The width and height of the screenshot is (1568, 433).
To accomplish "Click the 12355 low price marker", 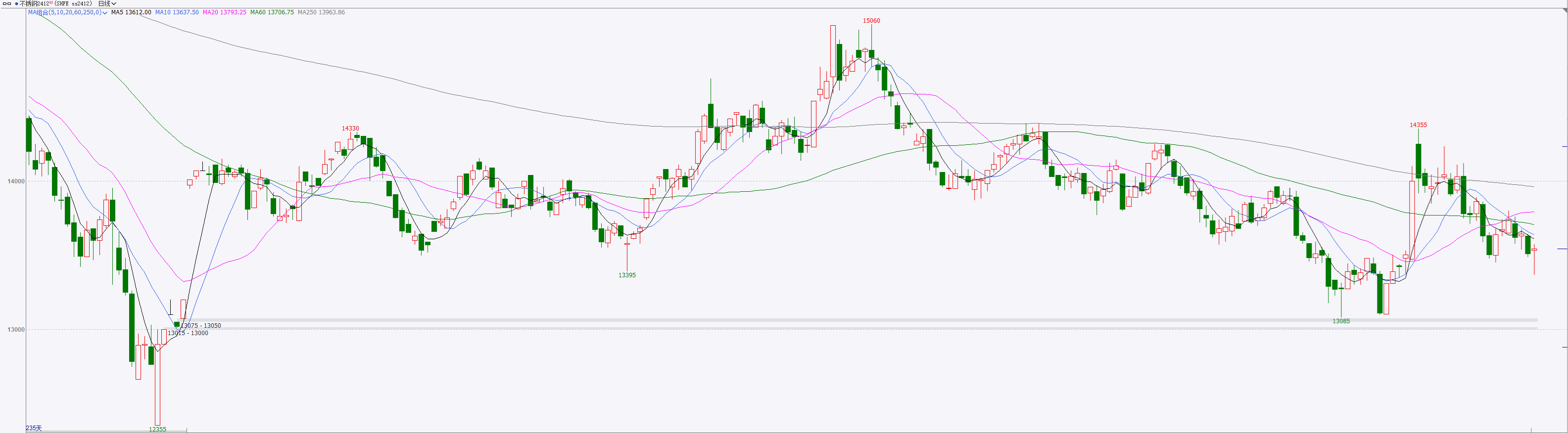I will [x=157, y=430].
